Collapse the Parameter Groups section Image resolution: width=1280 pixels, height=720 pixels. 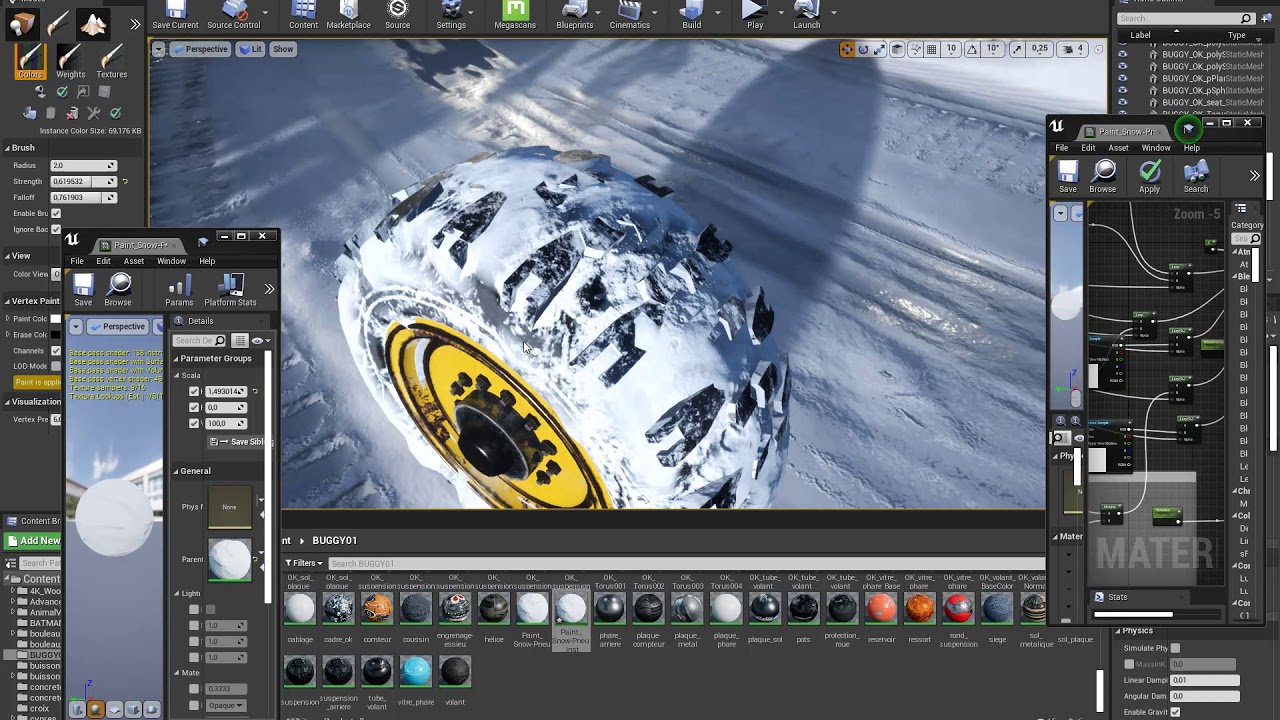176,358
